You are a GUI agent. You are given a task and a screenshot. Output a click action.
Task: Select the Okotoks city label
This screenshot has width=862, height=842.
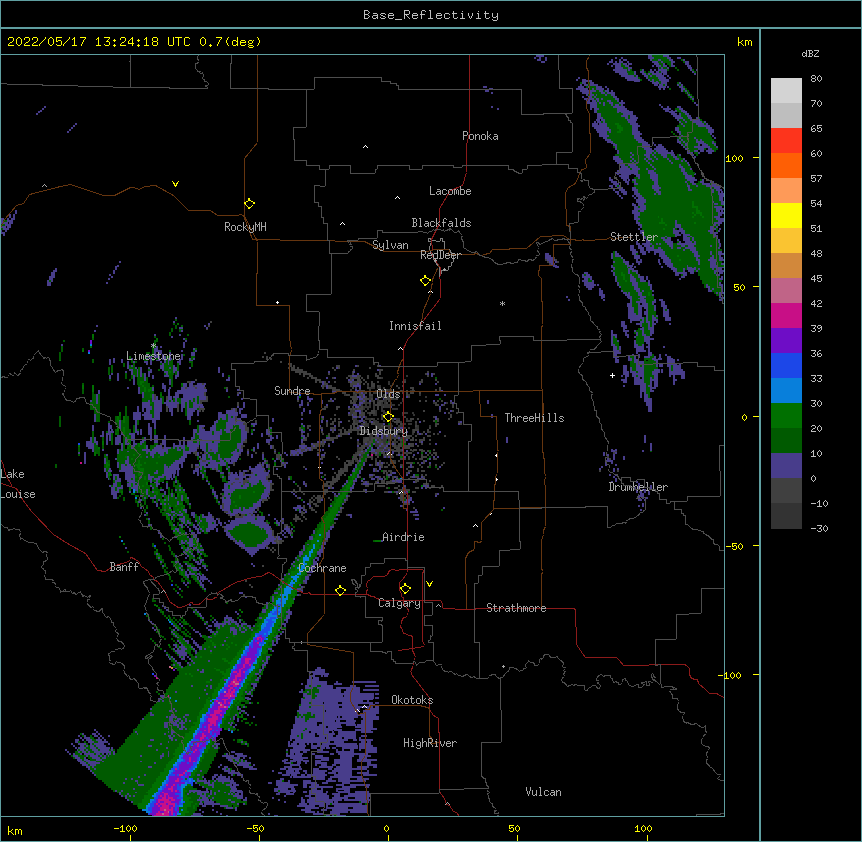(412, 700)
